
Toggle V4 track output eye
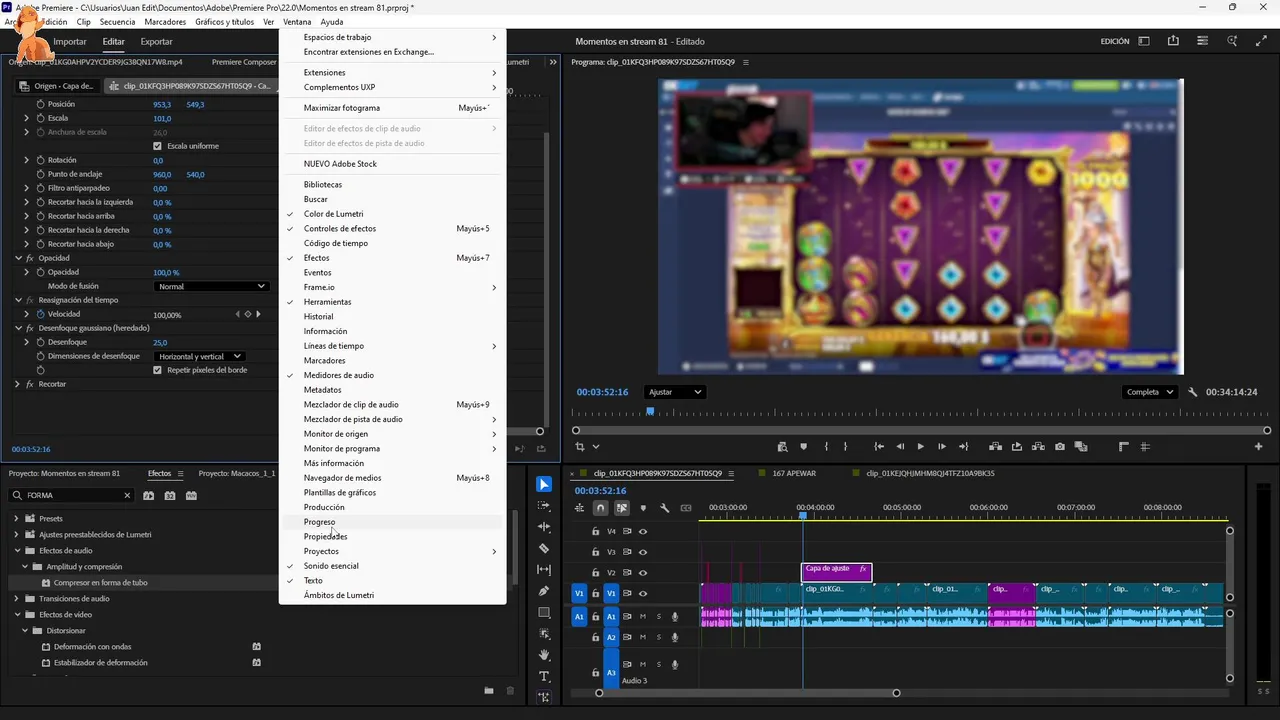pos(643,531)
